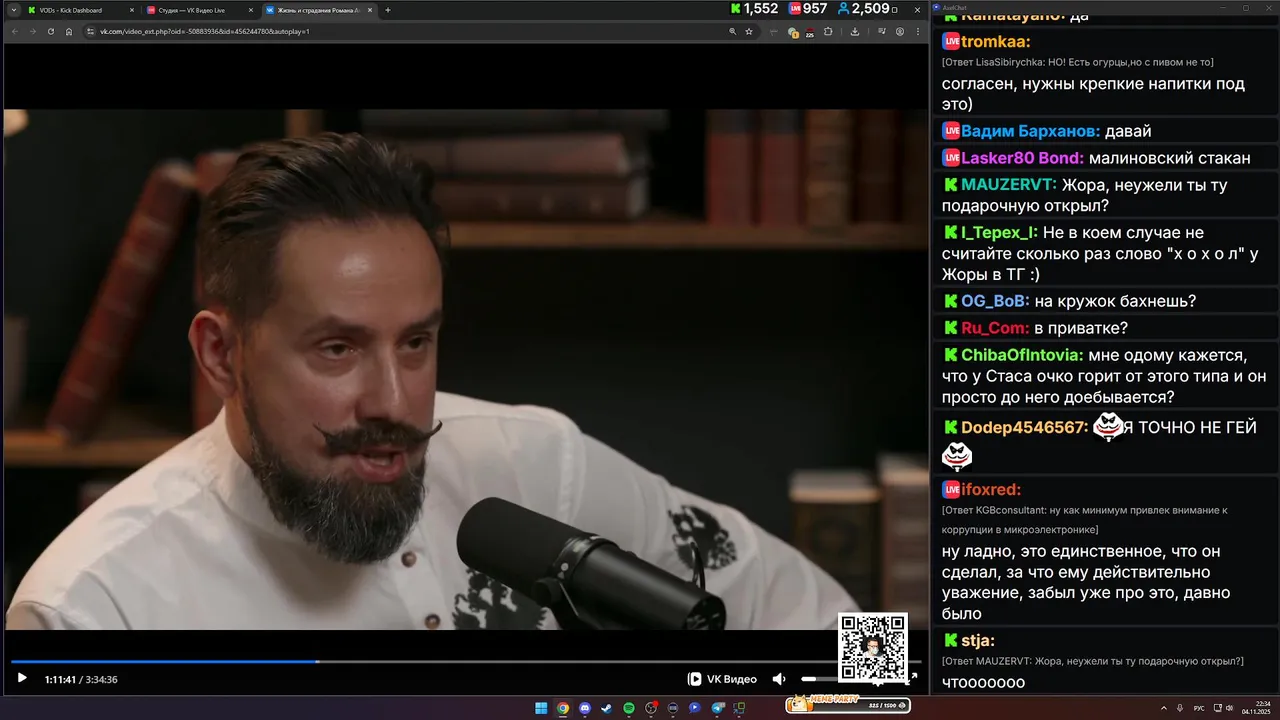Image resolution: width=1280 pixels, height=720 pixels.
Task: Open a new browser tab
Action: click(x=388, y=10)
